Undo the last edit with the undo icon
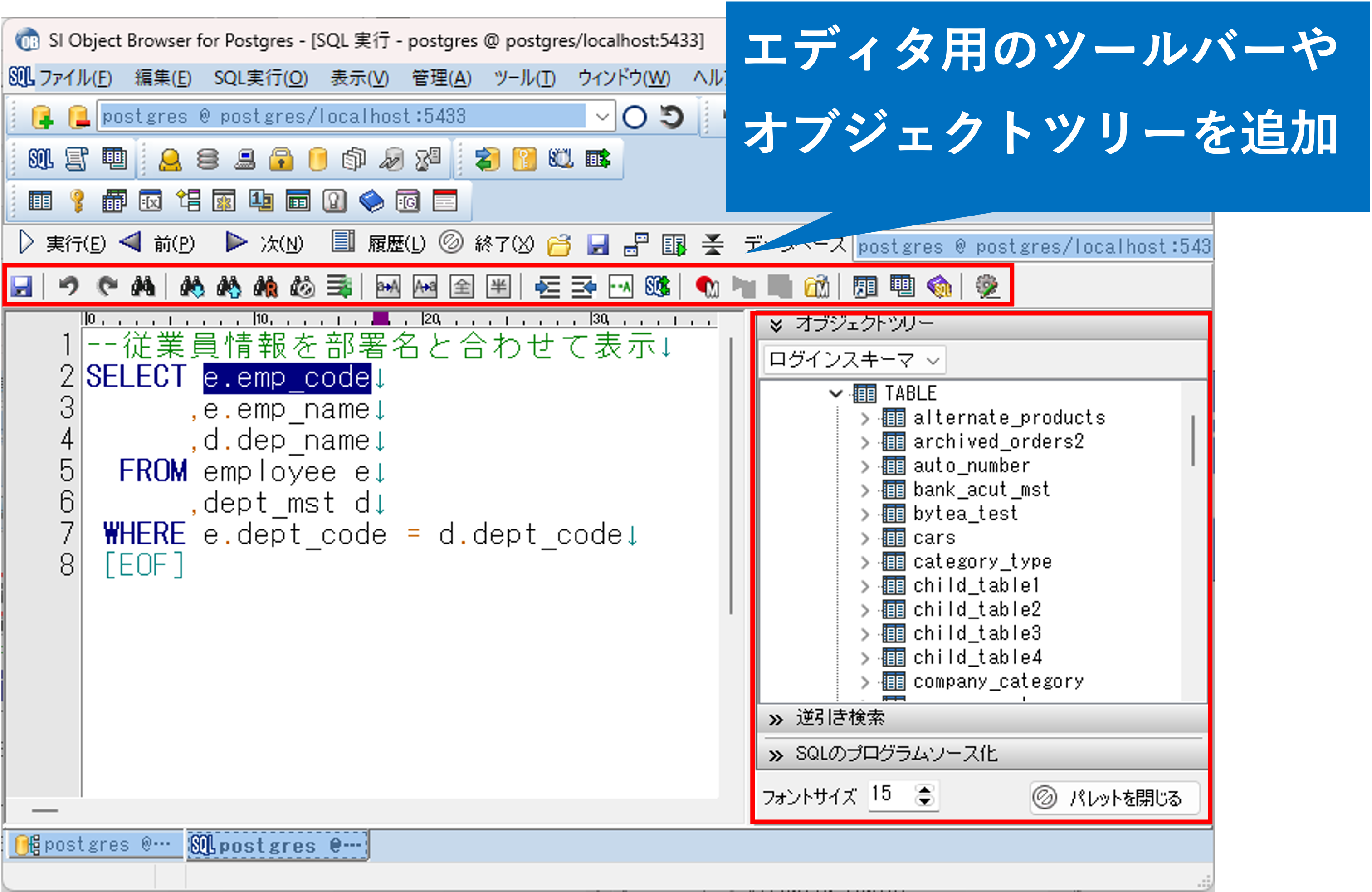The height and width of the screenshot is (892, 1372). [x=68, y=287]
